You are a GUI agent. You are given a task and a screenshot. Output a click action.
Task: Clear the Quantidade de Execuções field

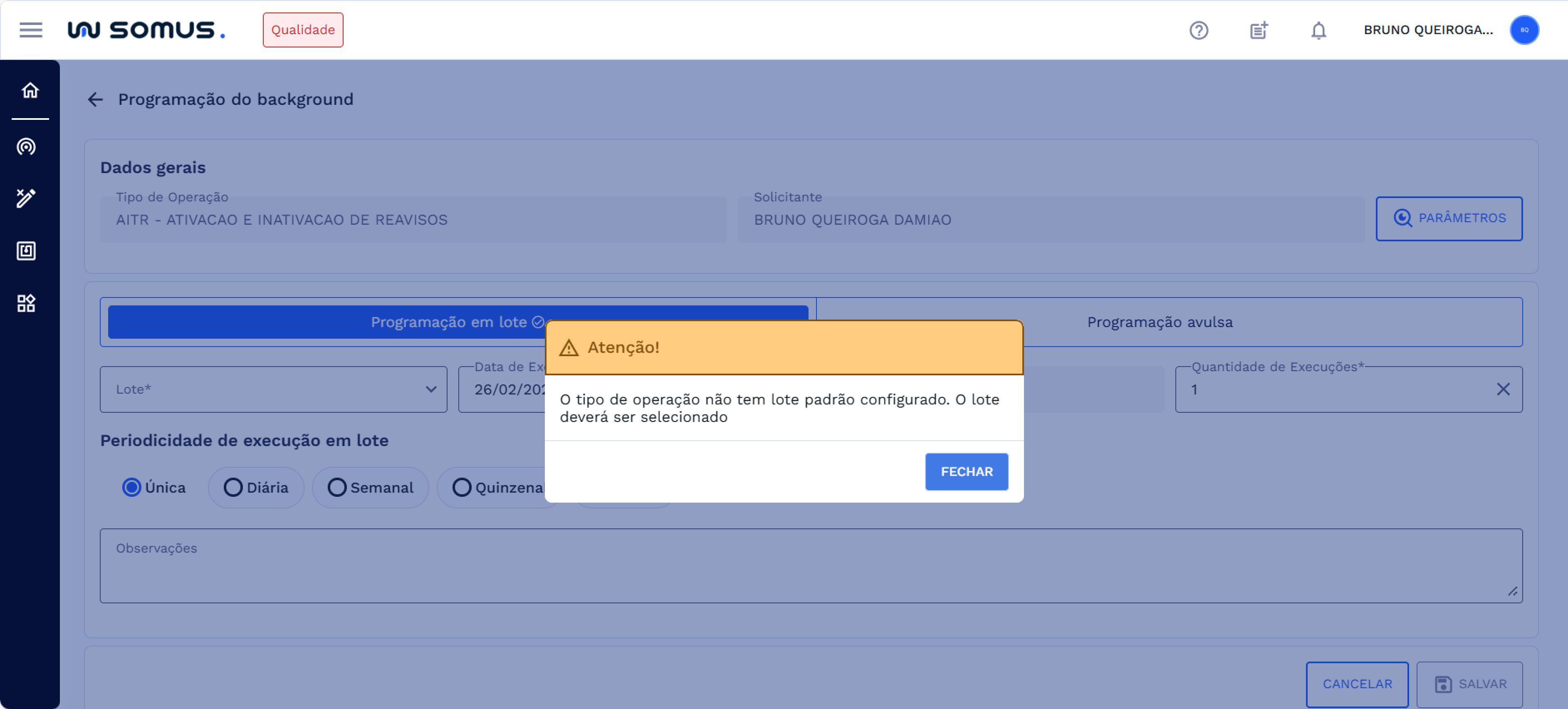click(1502, 389)
